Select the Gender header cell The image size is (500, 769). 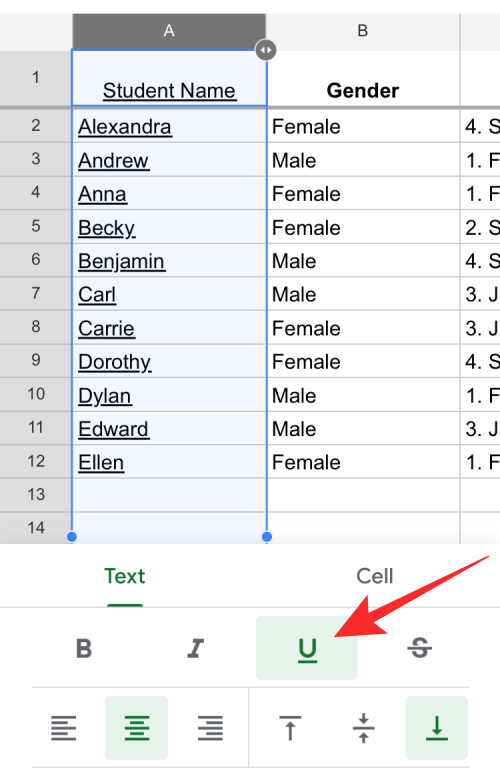pos(363,78)
